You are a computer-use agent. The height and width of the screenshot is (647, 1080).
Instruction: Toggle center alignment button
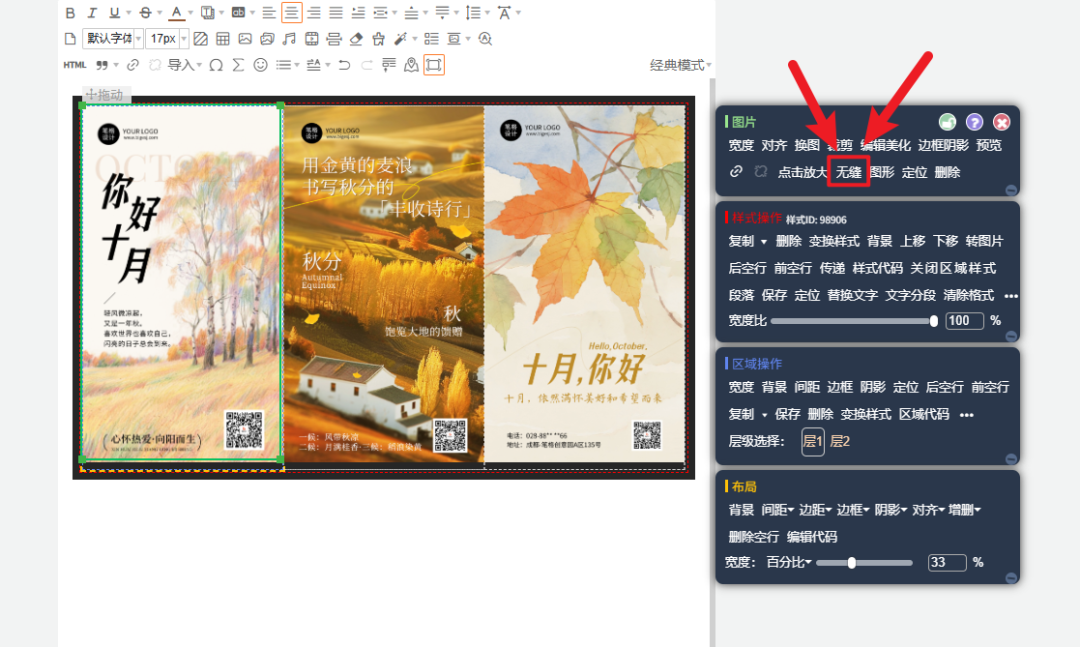tap(291, 12)
